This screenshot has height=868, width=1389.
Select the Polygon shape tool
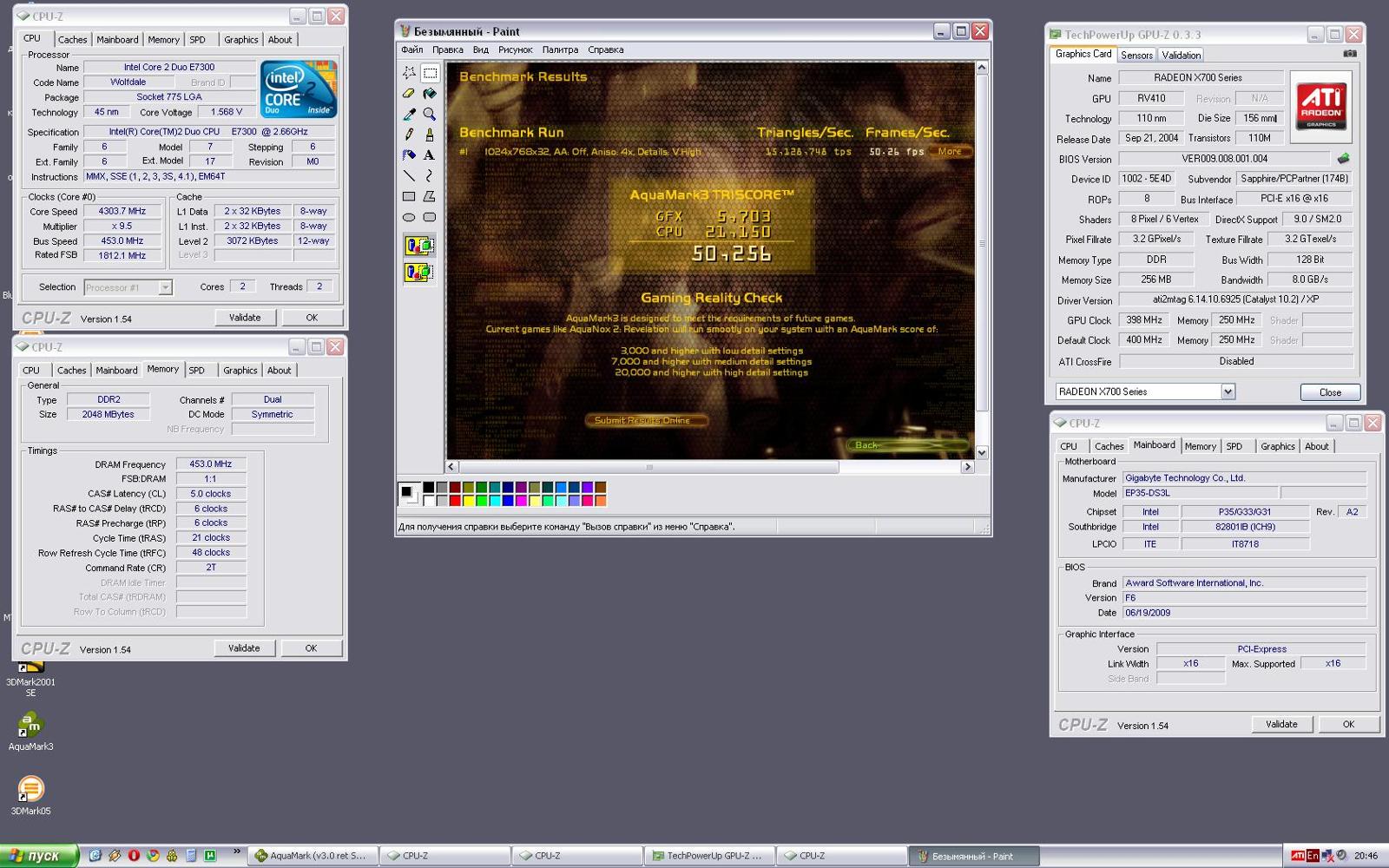430,197
